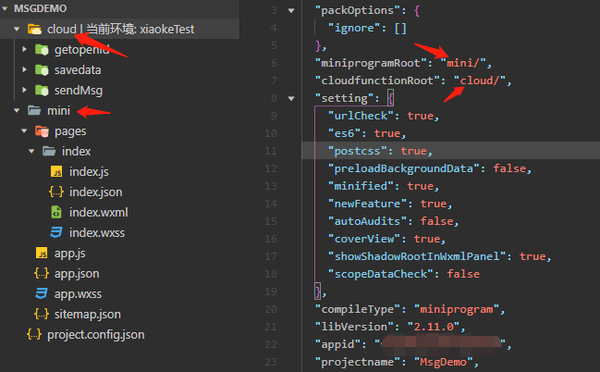The height and width of the screenshot is (372, 600).
Task: Click the index folder icon
Action: [49, 151]
